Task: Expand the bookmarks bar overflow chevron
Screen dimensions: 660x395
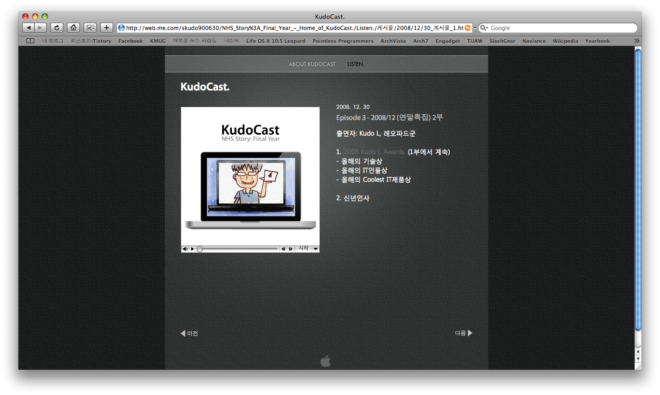Action: click(636, 41)
